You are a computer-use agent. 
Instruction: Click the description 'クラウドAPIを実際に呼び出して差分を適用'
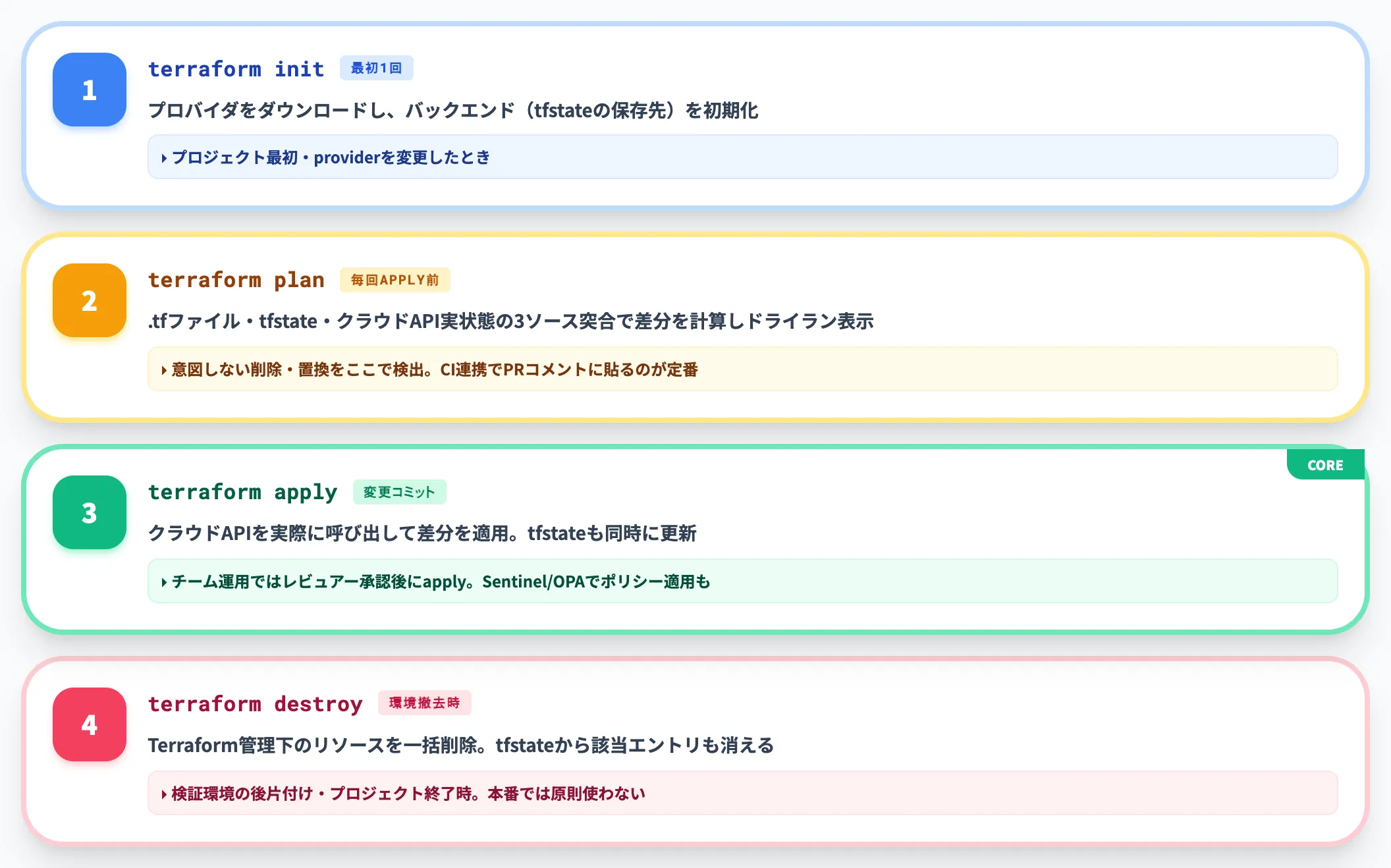pyautogui.click(x=422, y=533)
